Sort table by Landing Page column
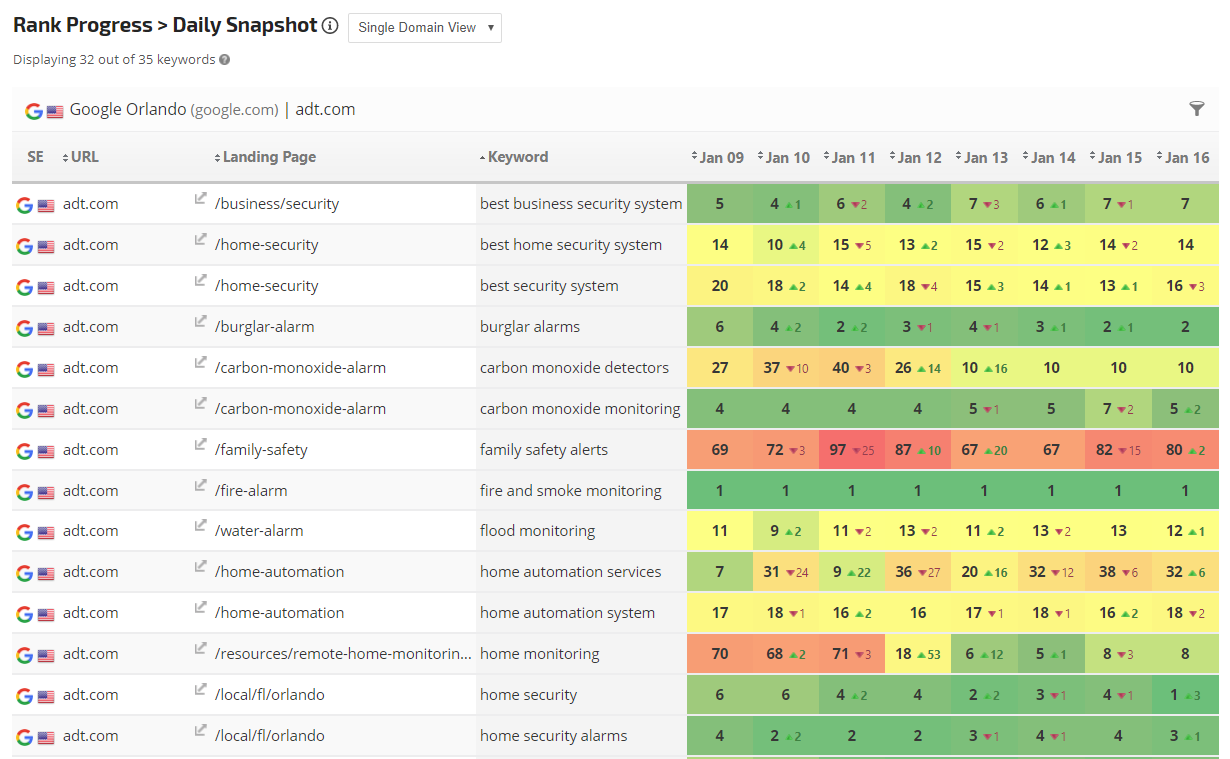This screenshot has width=1230, height=759. pos(268,157)
